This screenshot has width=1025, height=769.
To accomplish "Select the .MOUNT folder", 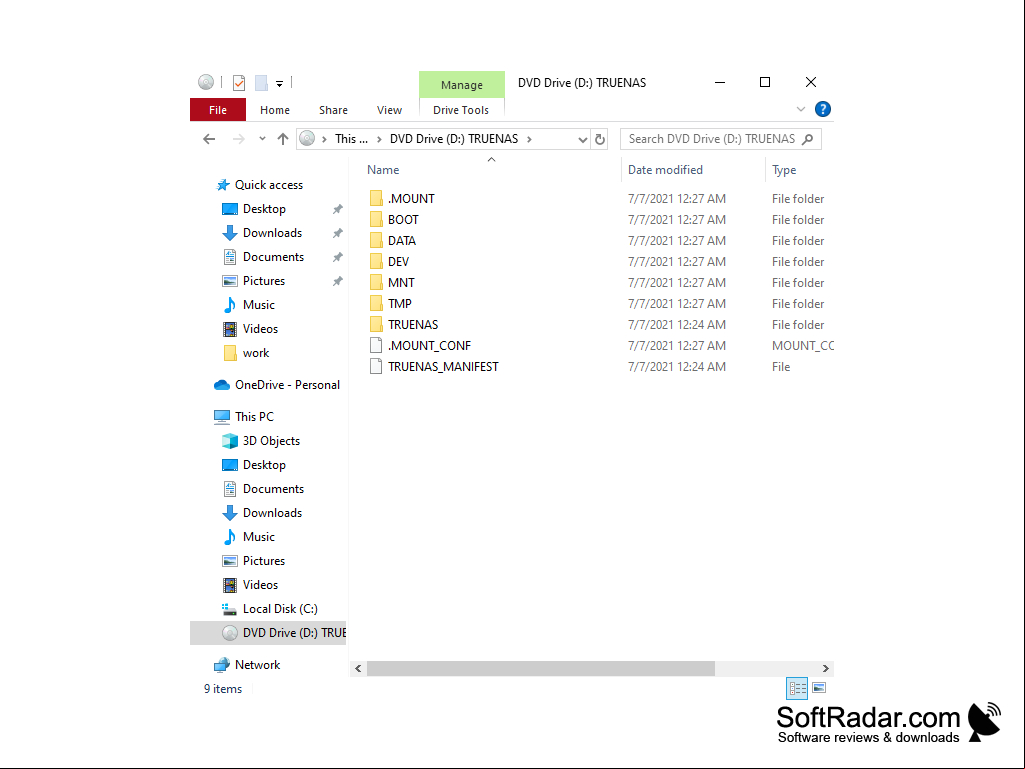I will click(411, 198).
